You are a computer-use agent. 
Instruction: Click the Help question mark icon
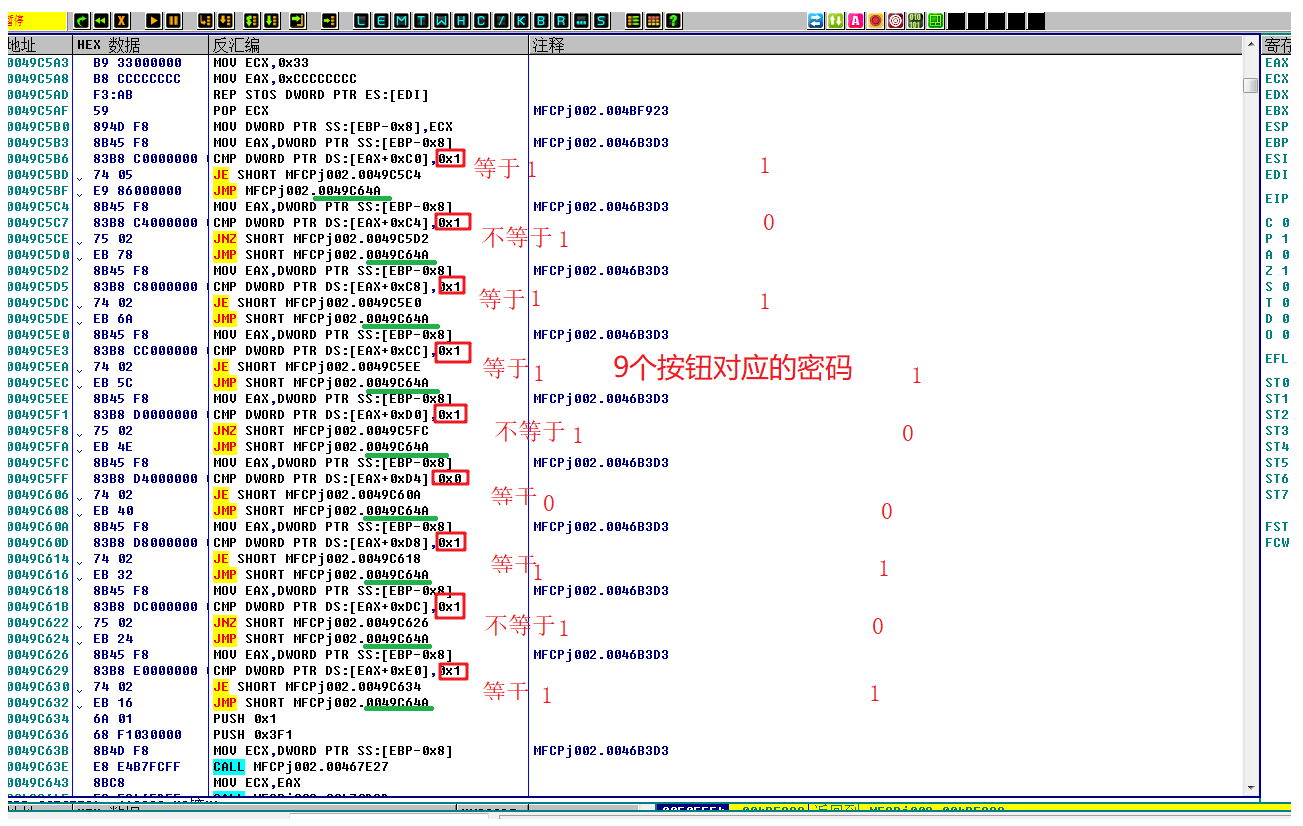pos(673,20)
